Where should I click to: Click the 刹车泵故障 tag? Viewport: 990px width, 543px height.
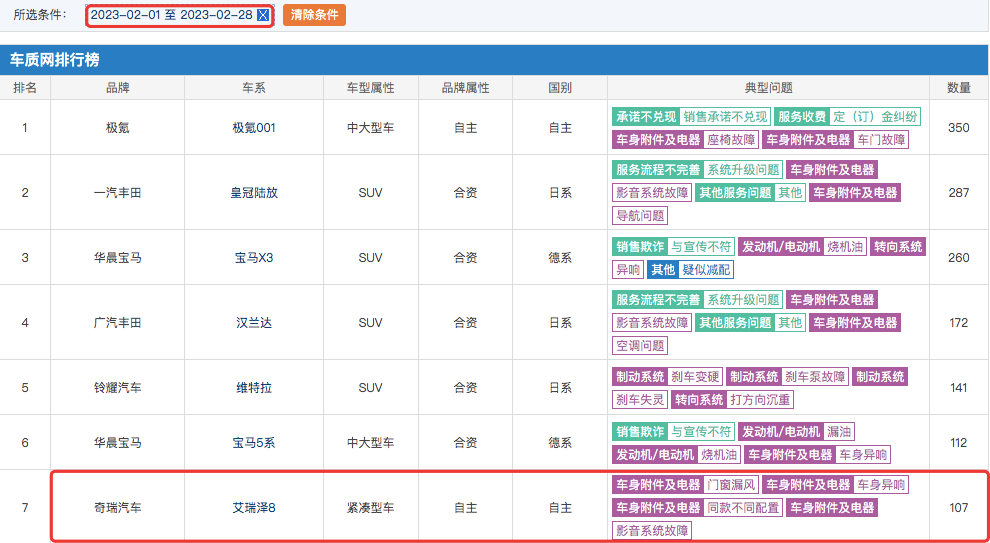(814, 377)
